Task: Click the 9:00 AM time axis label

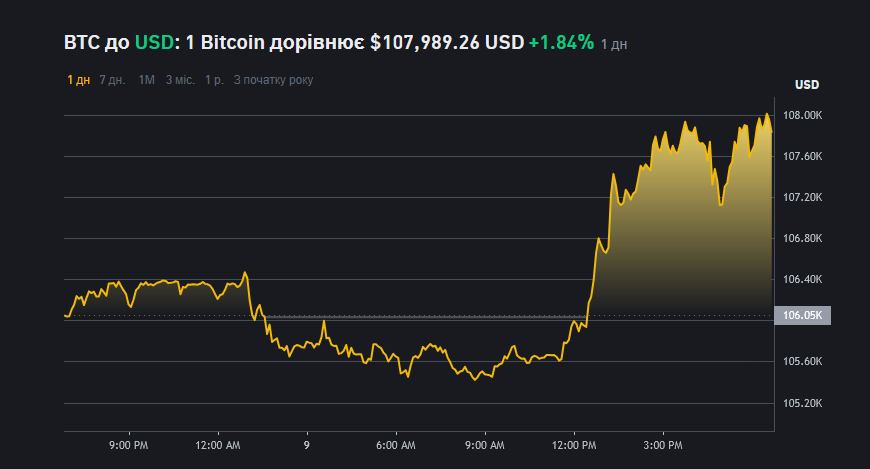Action: pos(485,445)
